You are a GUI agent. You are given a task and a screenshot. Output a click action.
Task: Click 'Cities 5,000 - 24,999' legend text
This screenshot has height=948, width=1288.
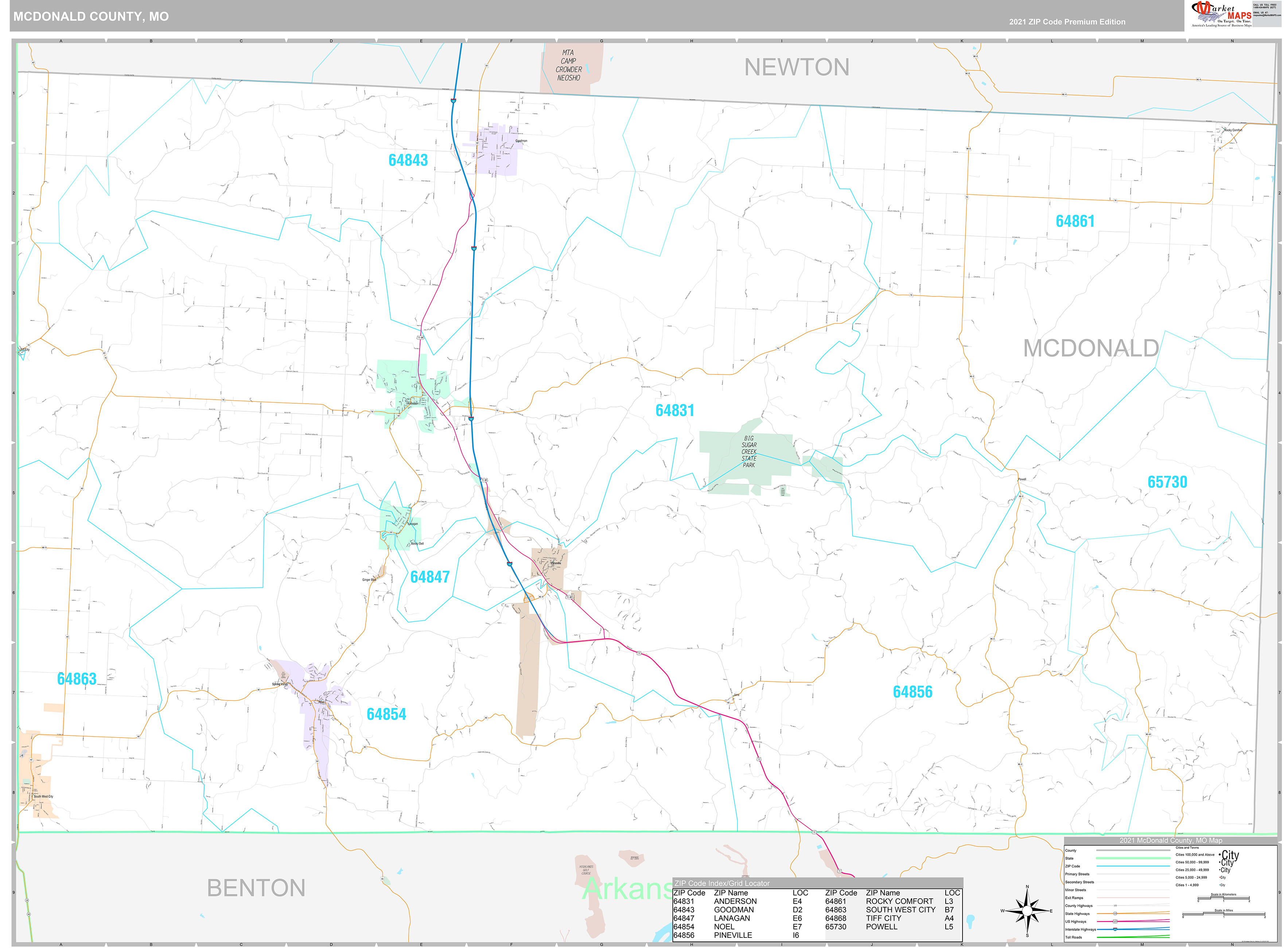1192,877
